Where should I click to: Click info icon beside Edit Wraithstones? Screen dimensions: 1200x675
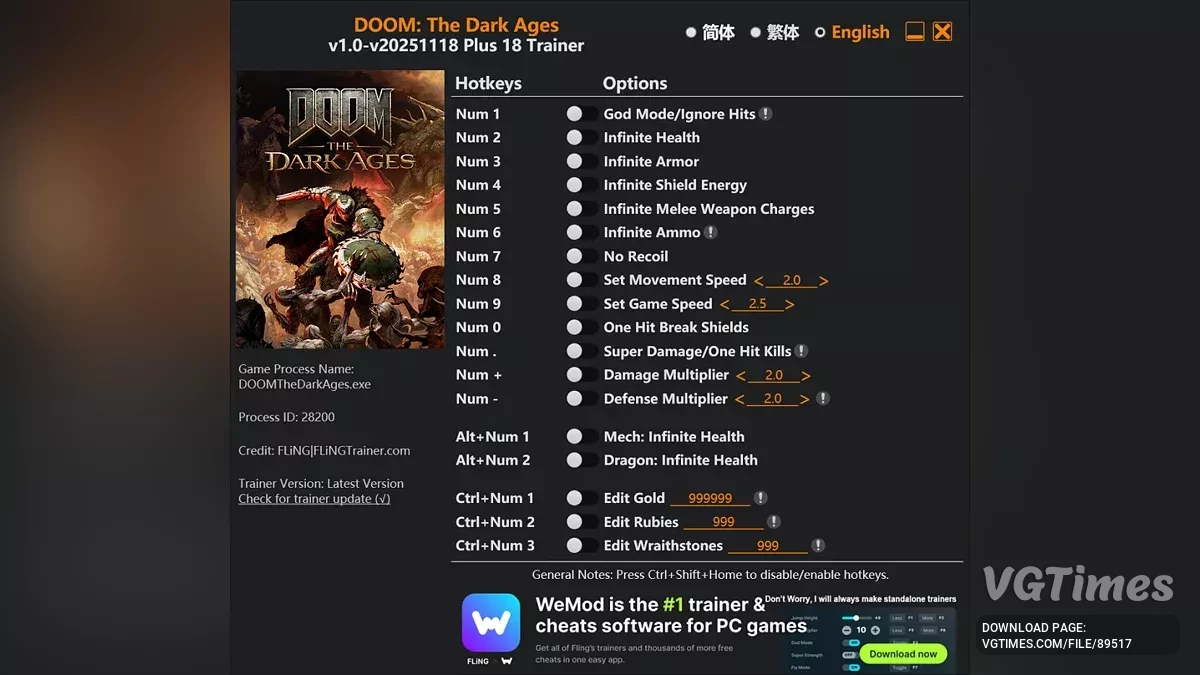tap(818, 546)
